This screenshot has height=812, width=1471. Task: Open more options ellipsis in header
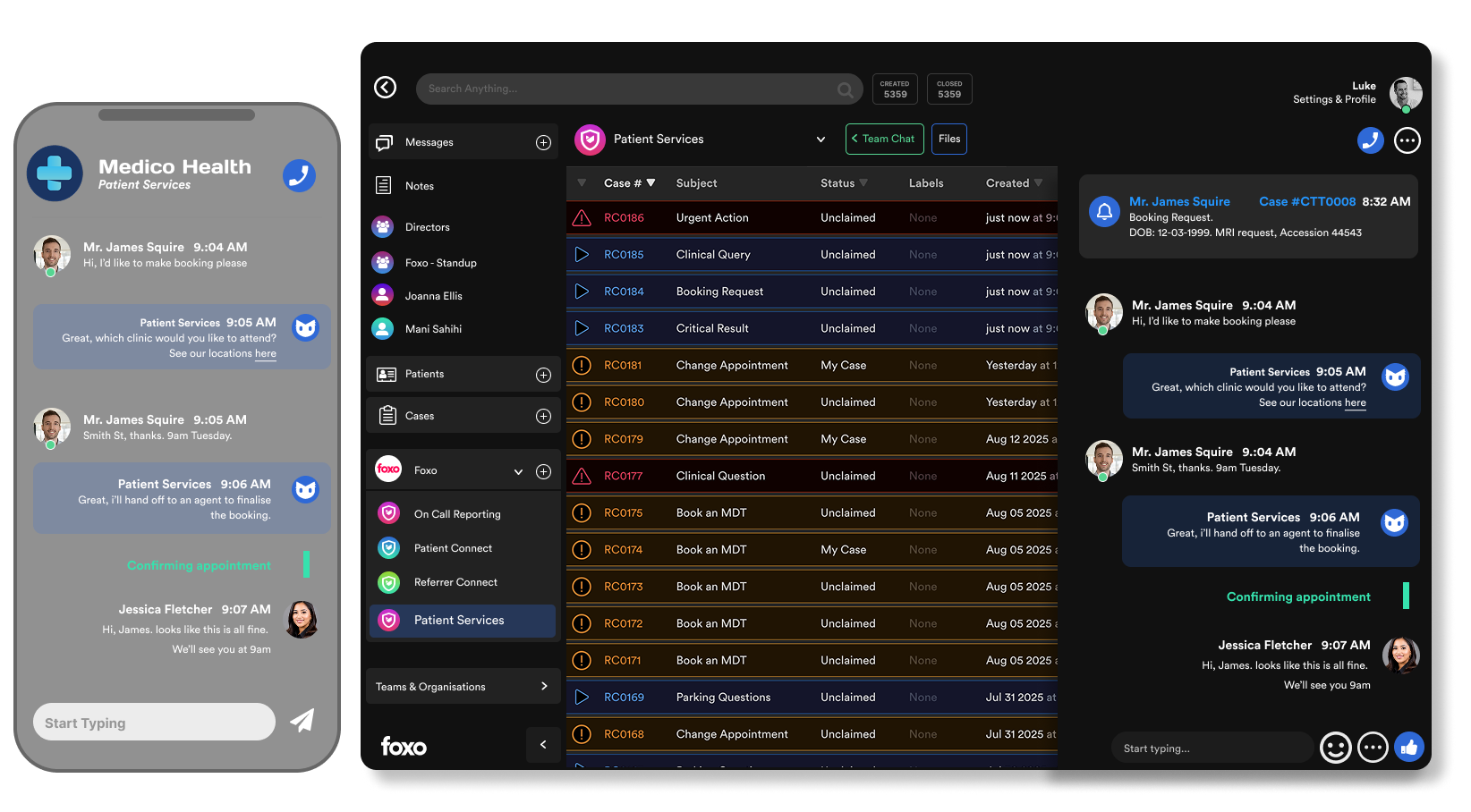(x=1407, y=140)
